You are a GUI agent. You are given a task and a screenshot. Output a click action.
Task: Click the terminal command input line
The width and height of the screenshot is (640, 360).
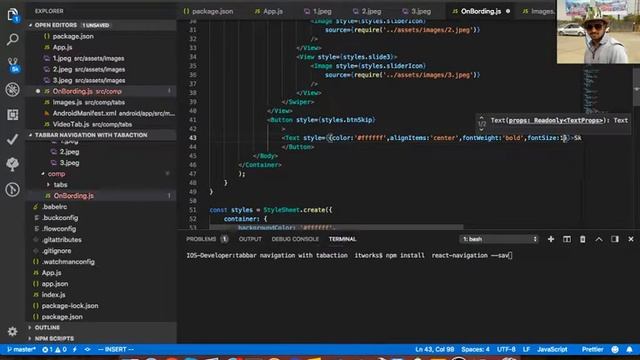[349, 256]
